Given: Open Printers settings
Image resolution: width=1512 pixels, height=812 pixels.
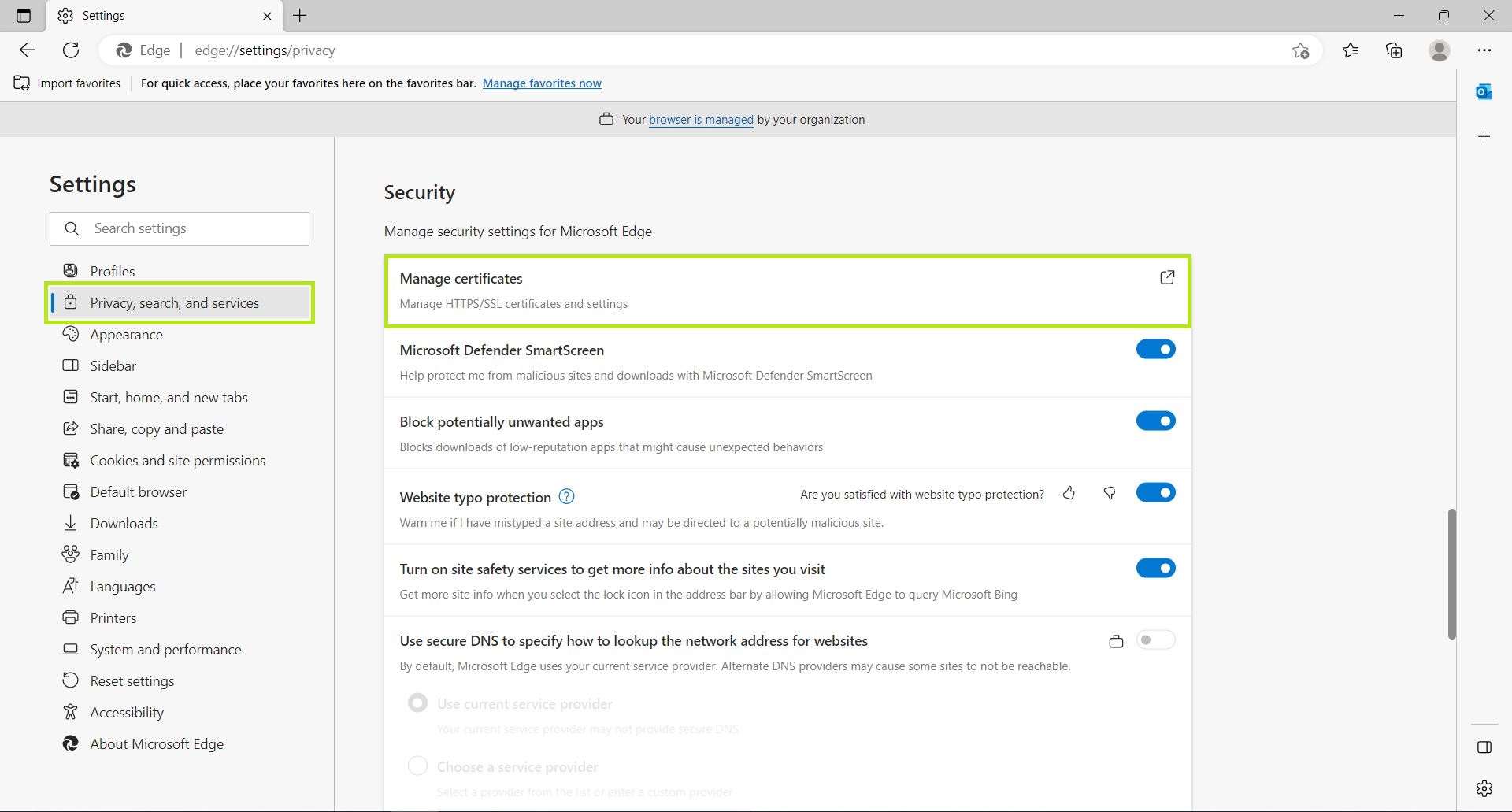Looking at the screenshot, I should point(180,617).
